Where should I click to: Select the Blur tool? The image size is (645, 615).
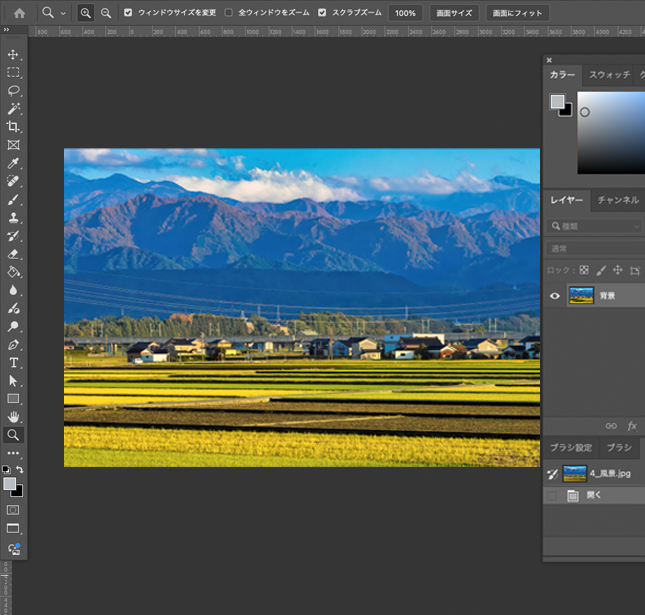point(13,290)
